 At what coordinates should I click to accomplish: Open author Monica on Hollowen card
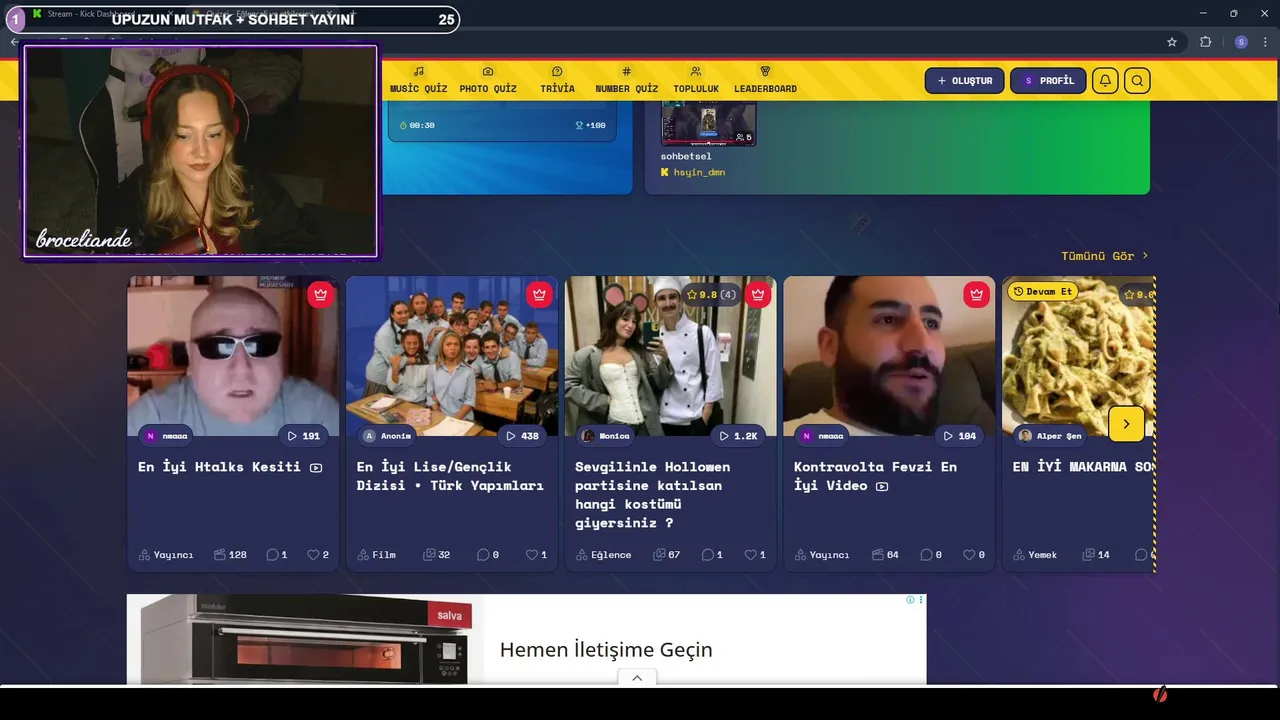605,436
